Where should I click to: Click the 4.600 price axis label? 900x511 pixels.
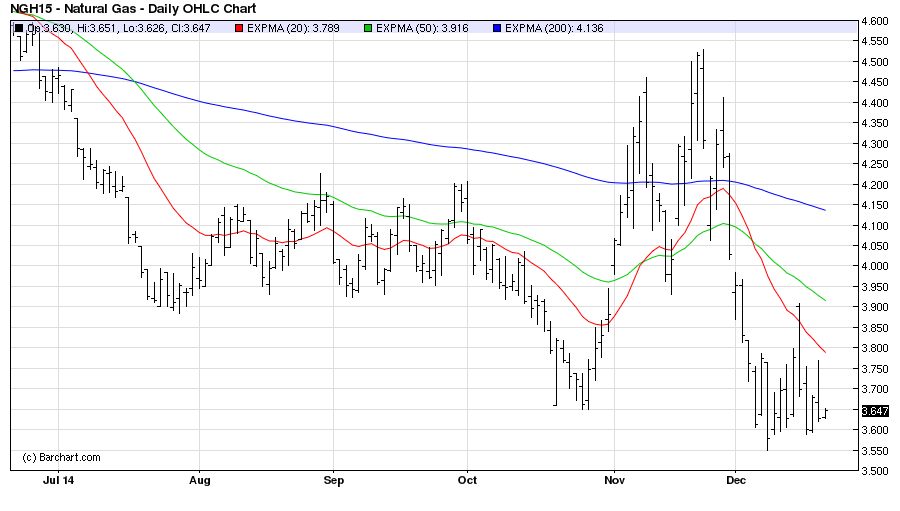874,21
